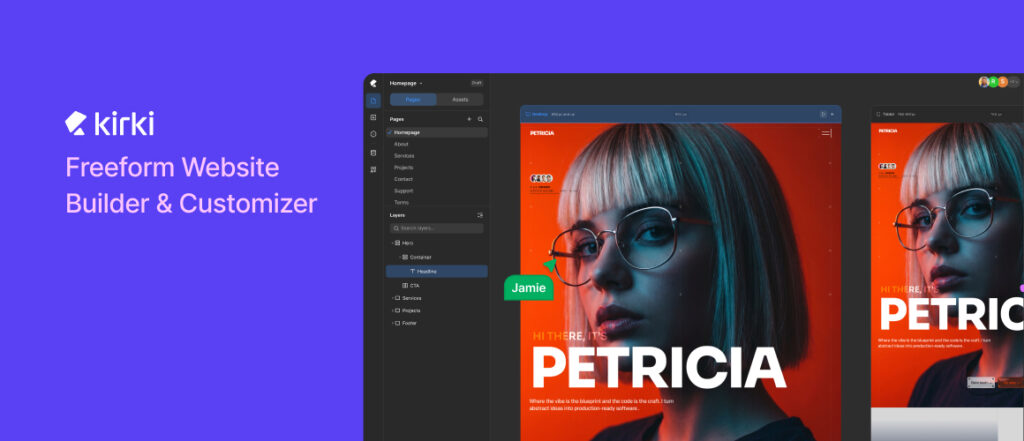Select the Headline layer

437,271
